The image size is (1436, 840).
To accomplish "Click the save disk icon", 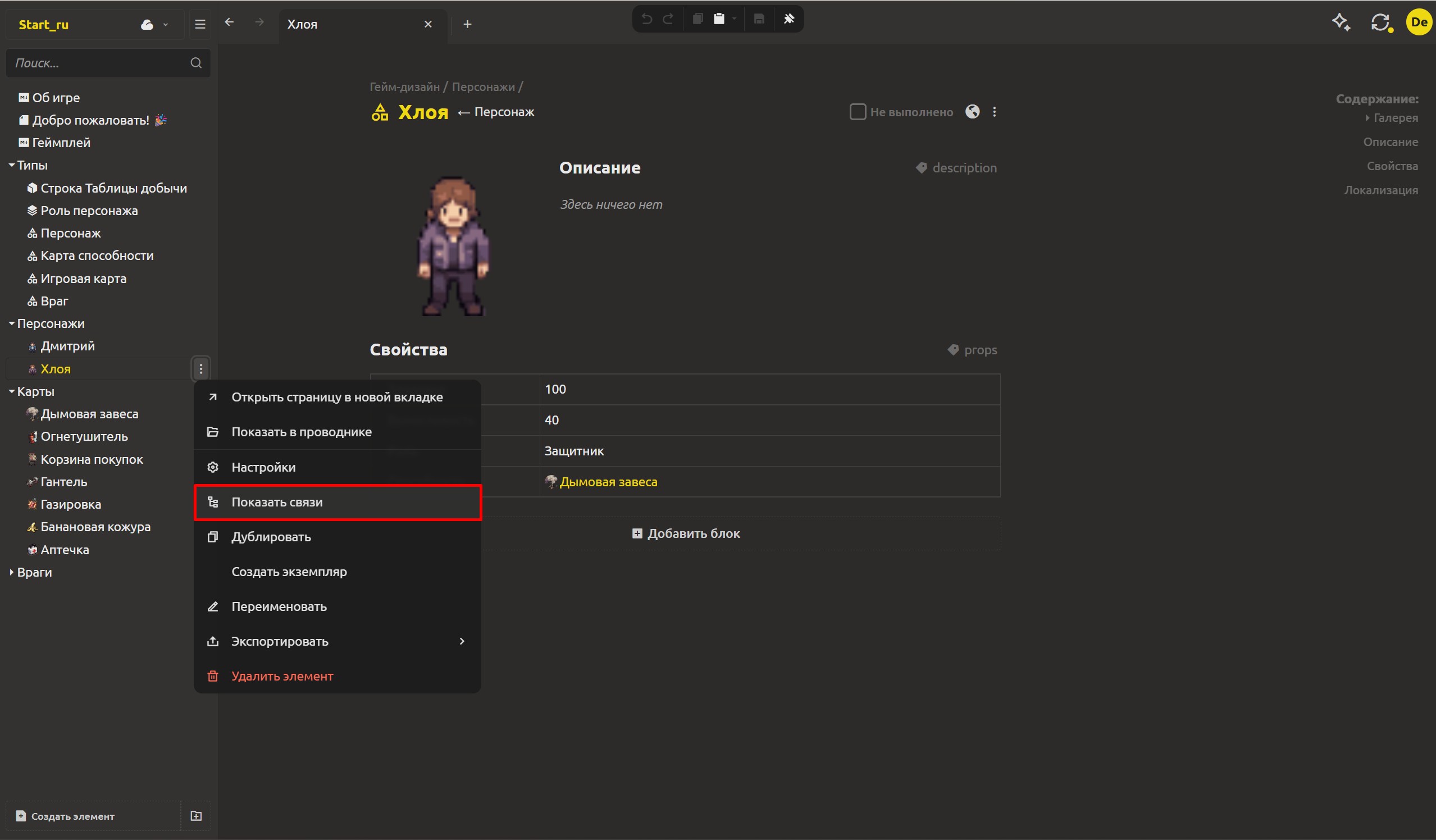I will click(x=759, y=19).
